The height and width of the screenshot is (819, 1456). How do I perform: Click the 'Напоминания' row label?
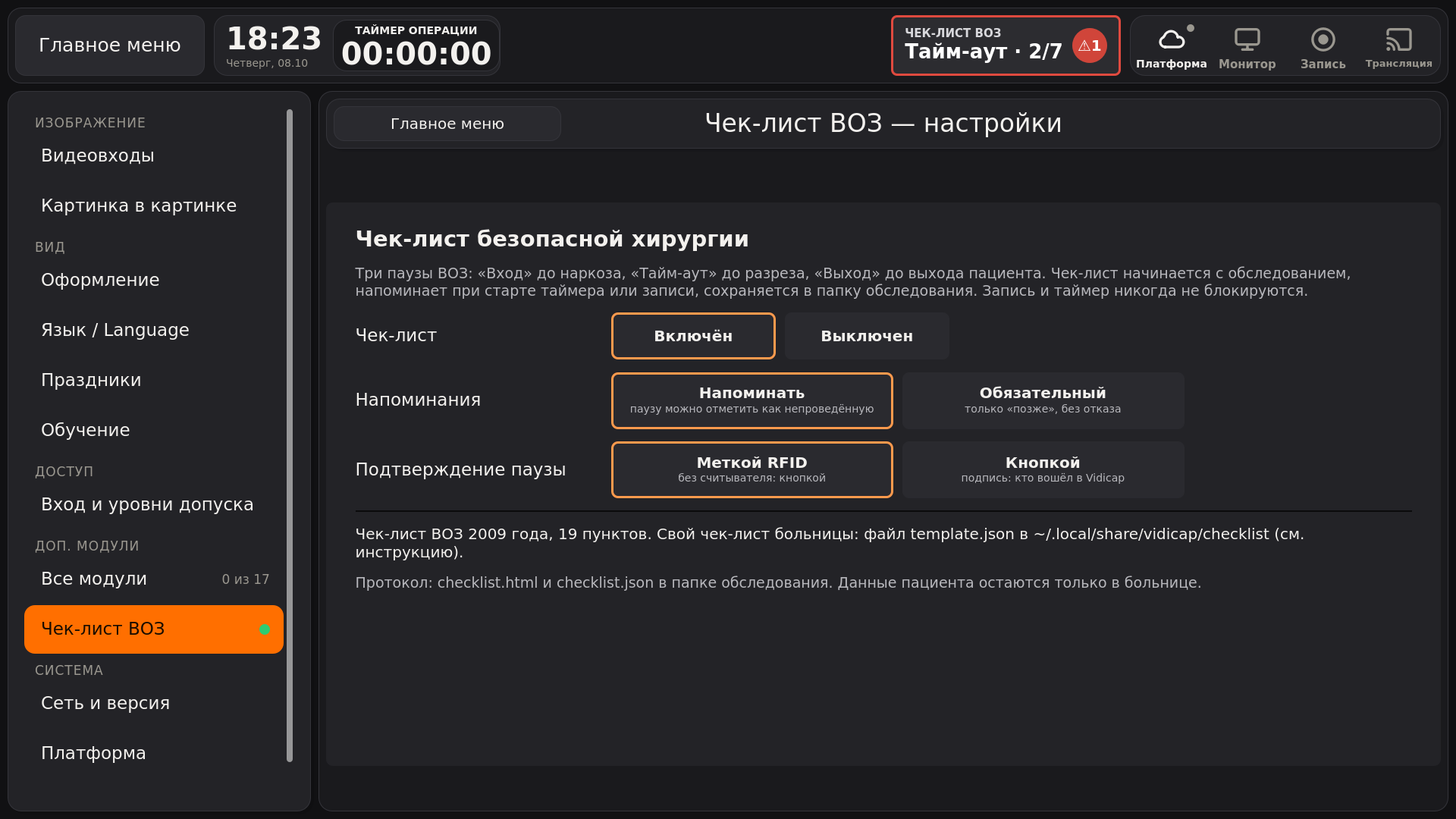(418, 400)
